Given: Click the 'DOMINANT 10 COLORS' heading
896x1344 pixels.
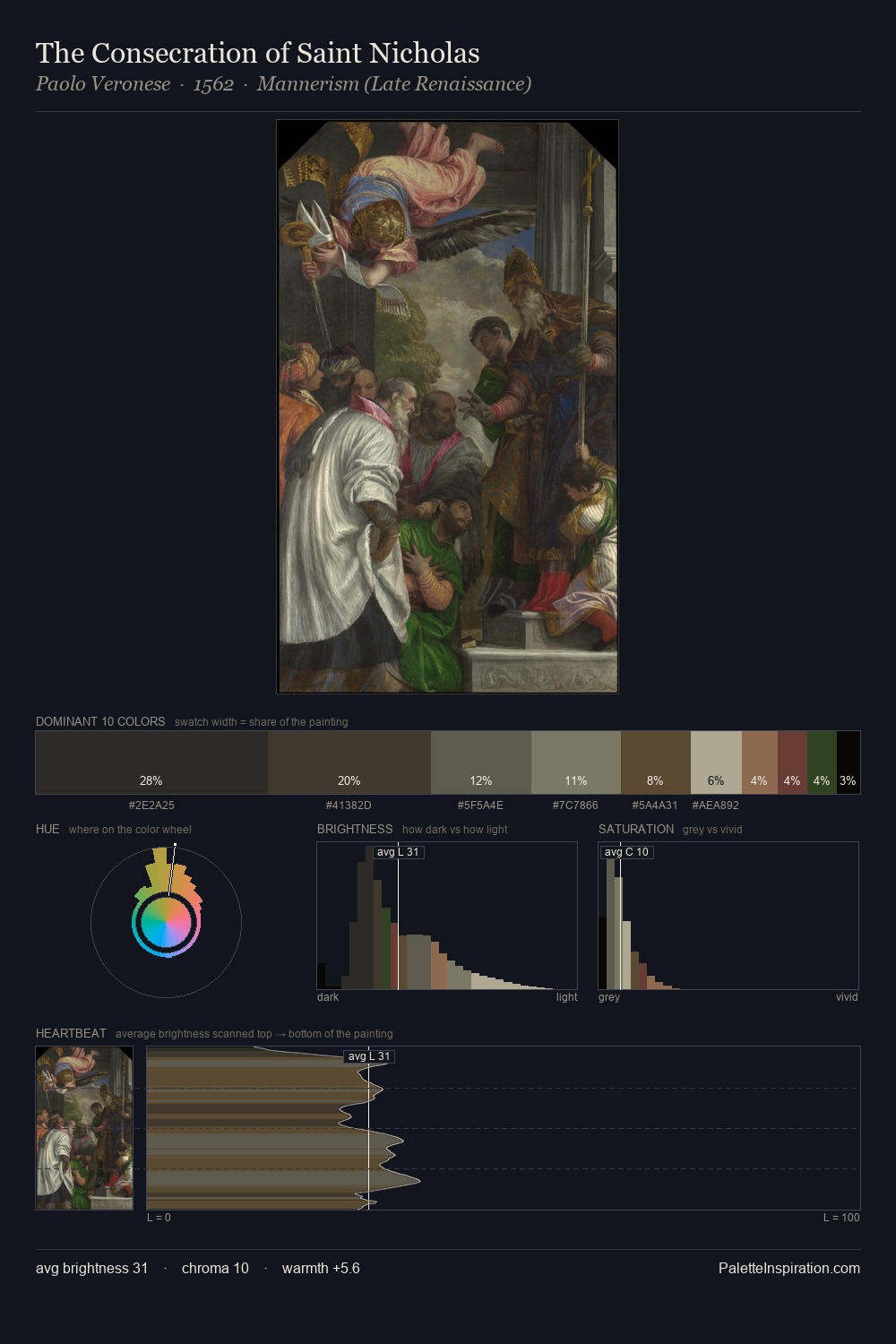Looking at the screenshot, I should [100, 721].
